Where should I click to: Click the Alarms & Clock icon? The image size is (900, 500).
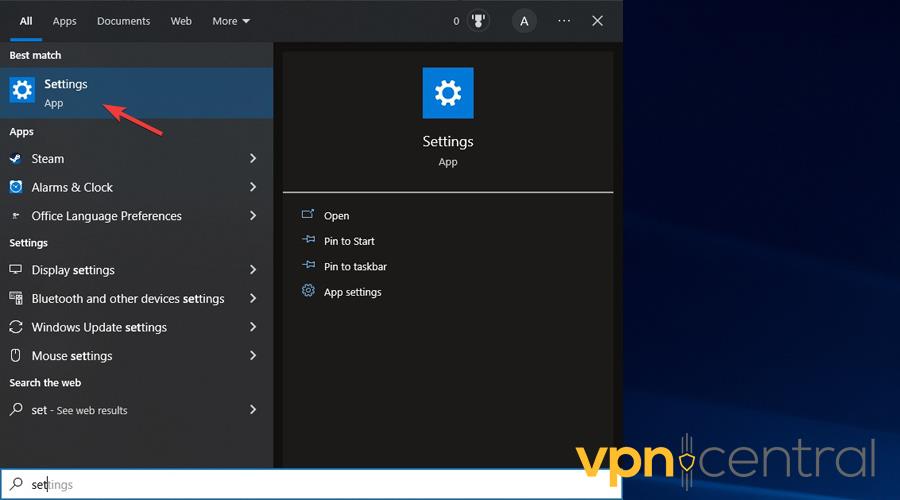(x=15, y=187)
